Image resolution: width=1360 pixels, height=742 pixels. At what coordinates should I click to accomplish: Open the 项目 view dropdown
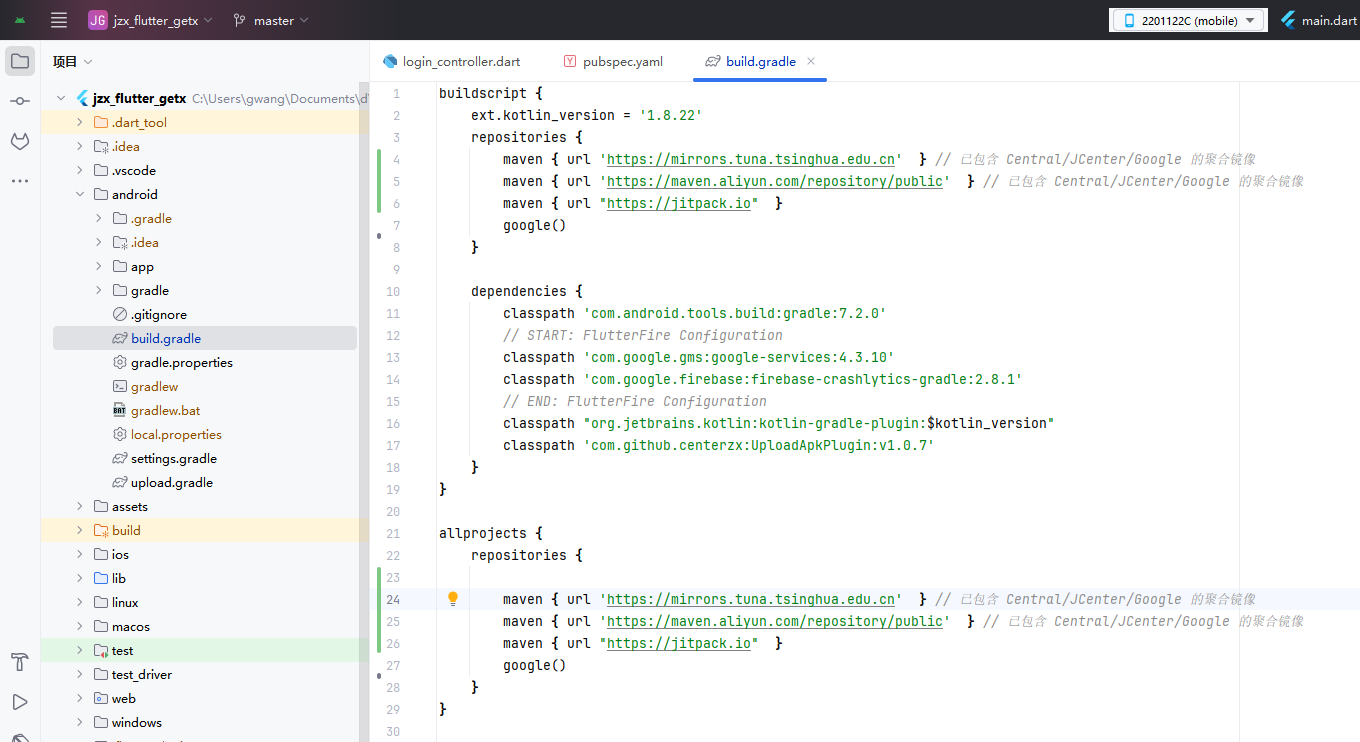pyautogui.click(x=73, y=62)
